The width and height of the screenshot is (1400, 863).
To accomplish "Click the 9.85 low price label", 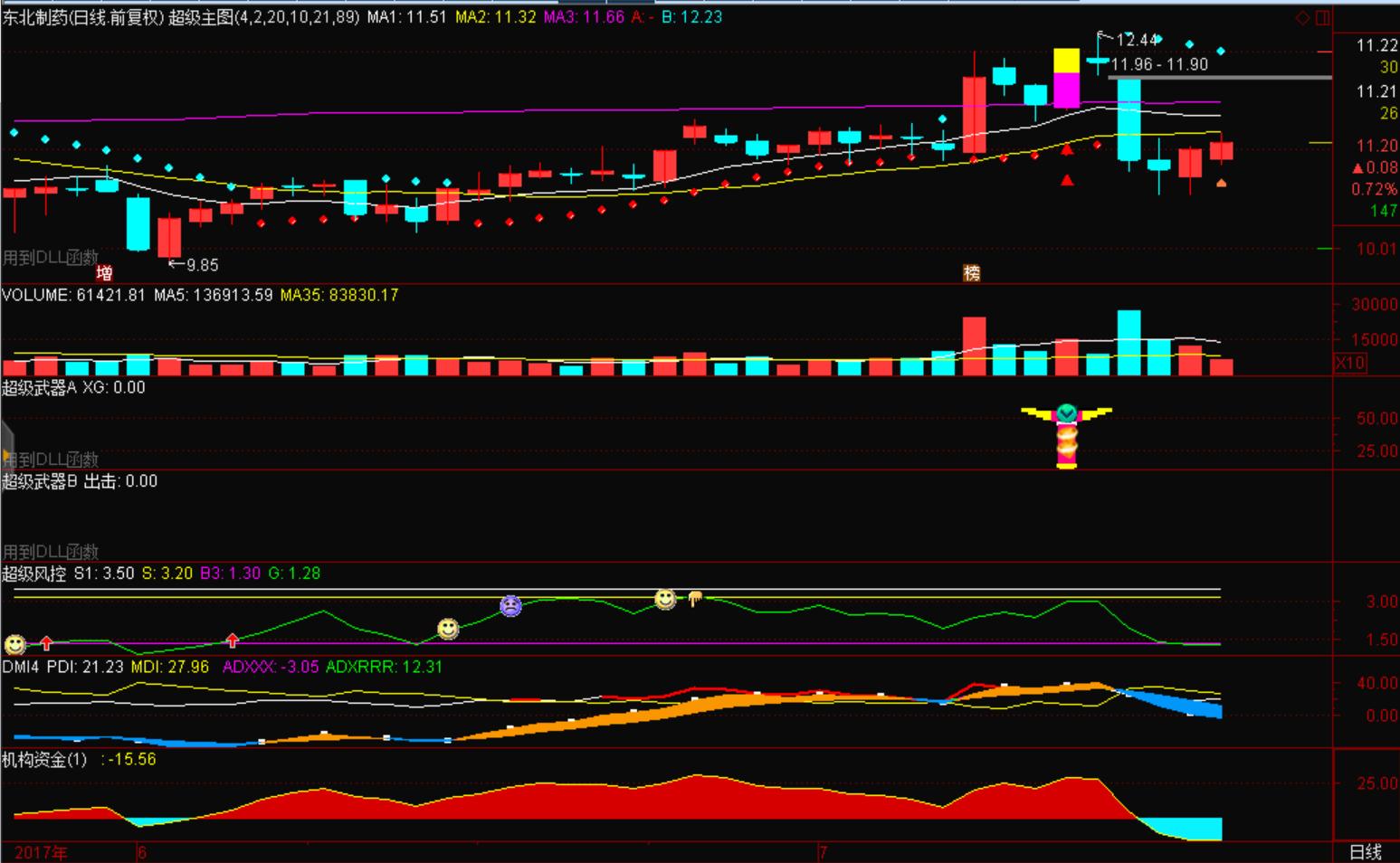I will [x=202, y=265].
